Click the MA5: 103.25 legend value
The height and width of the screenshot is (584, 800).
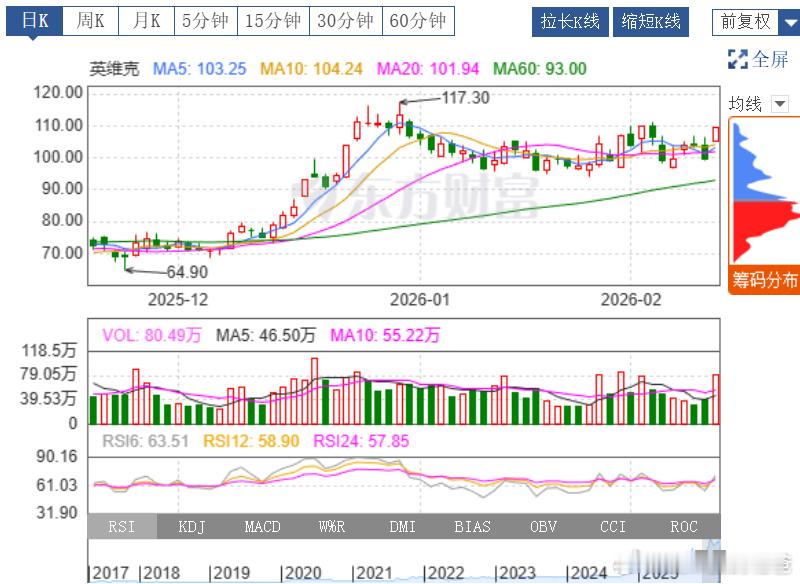(x=199, y=69)
